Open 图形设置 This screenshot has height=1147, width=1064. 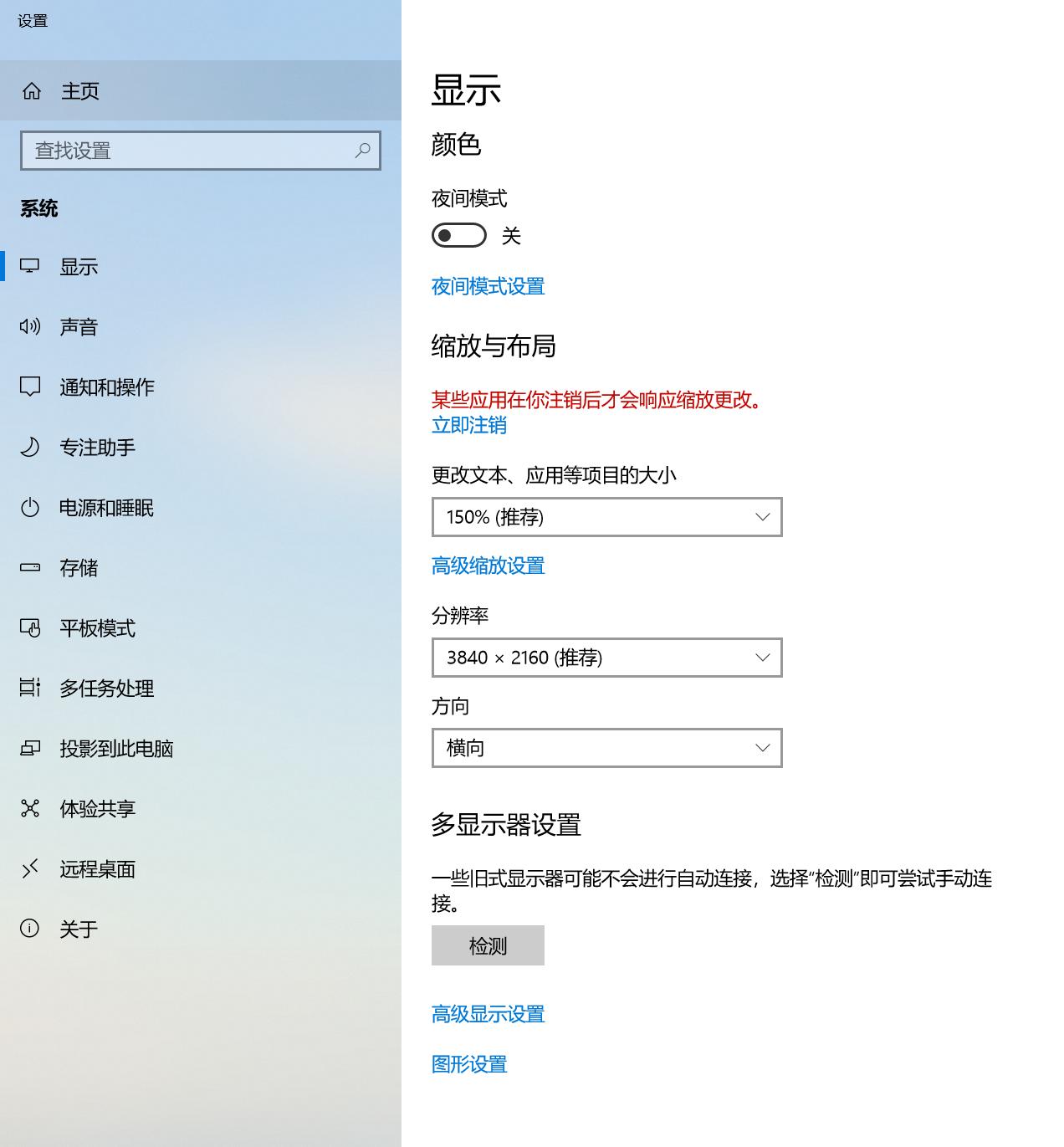pos(469,1064)
